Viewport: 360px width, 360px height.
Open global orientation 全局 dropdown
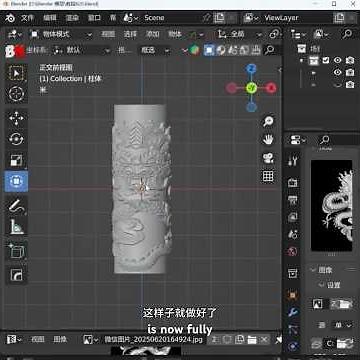pos(240,34)
